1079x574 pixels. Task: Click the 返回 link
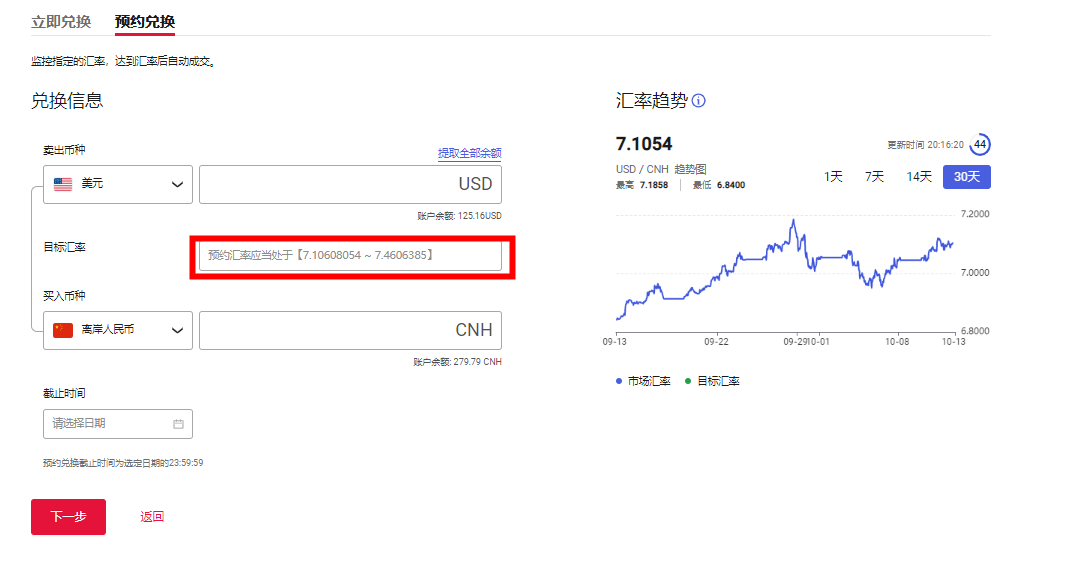152,517
